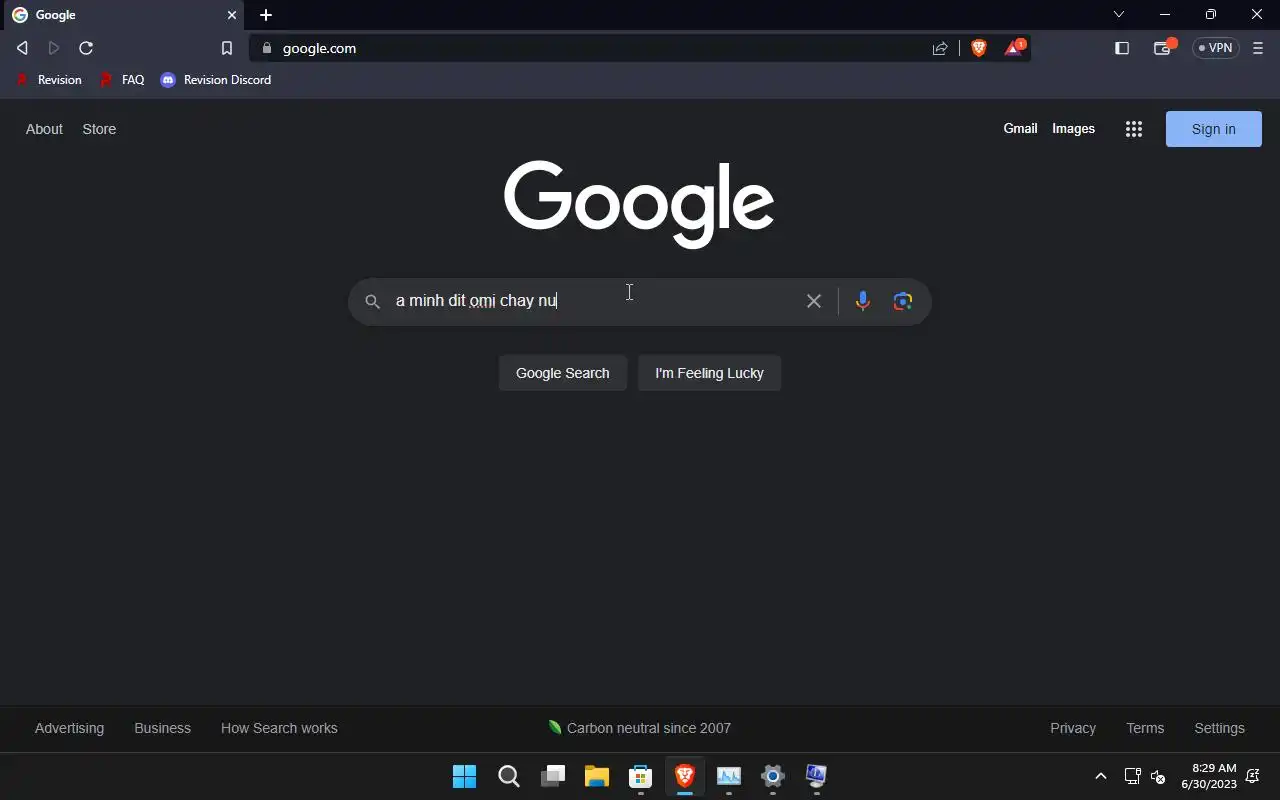Open the Privacy footer link
Viewport: 1280px width, 800px height.
pyautogui.click(x=1073, y=728)
